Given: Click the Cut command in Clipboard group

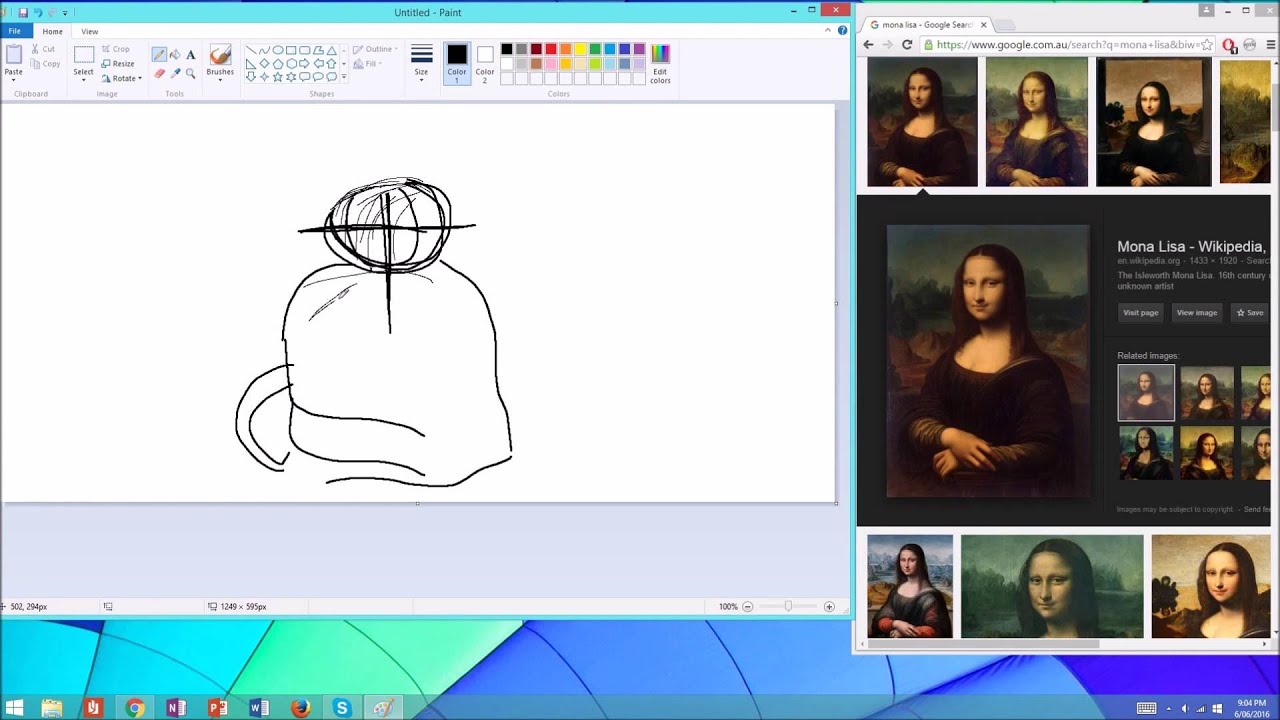Looking at the screenshot, I should (43, 49).
